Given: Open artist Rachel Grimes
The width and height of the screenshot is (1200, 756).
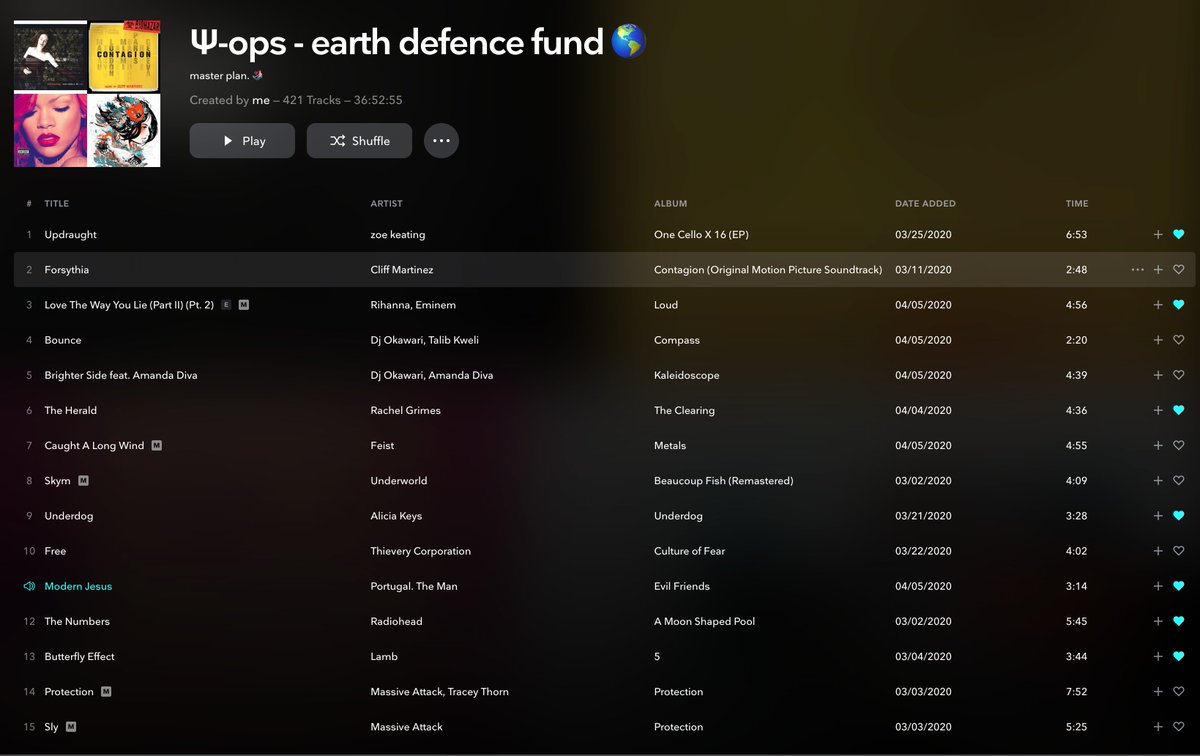Looking at the screenshot, I should pos(405,410).
